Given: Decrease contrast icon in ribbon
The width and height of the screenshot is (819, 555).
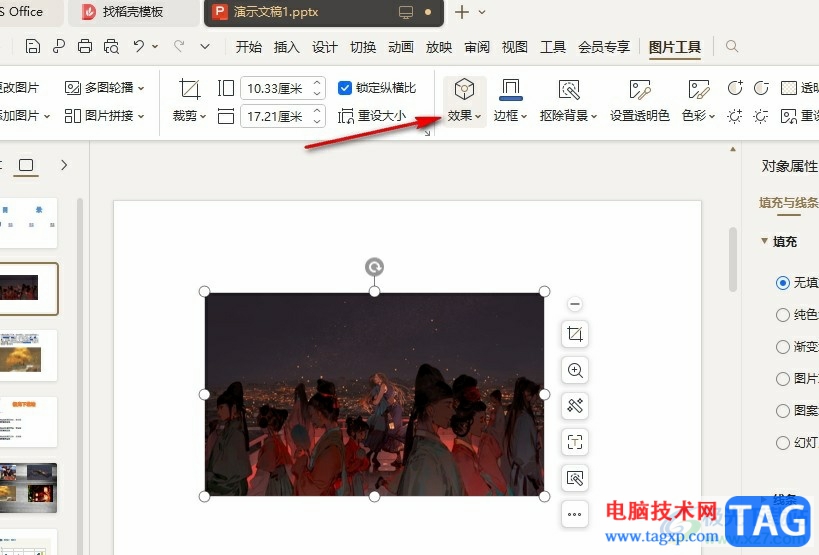Looking at the screenshot, I should (761, 88).
